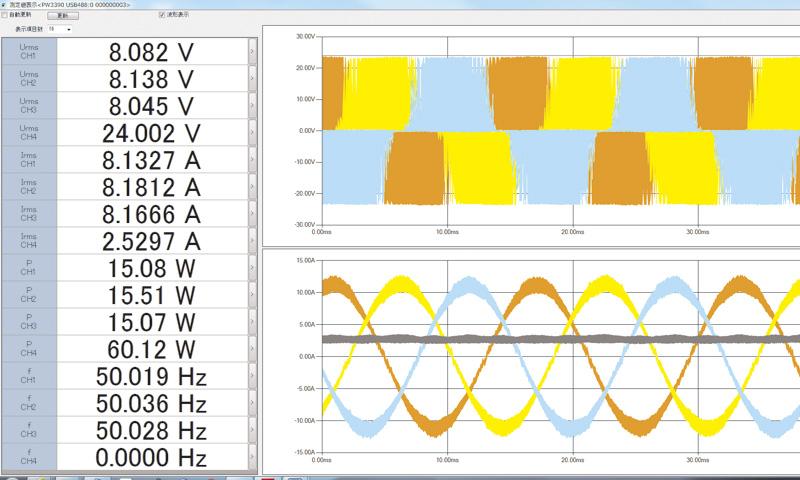The width and height of the screenshot is (800, 480).
Task: Select the Urms CH3 label cell
Action: pos(29,106)
